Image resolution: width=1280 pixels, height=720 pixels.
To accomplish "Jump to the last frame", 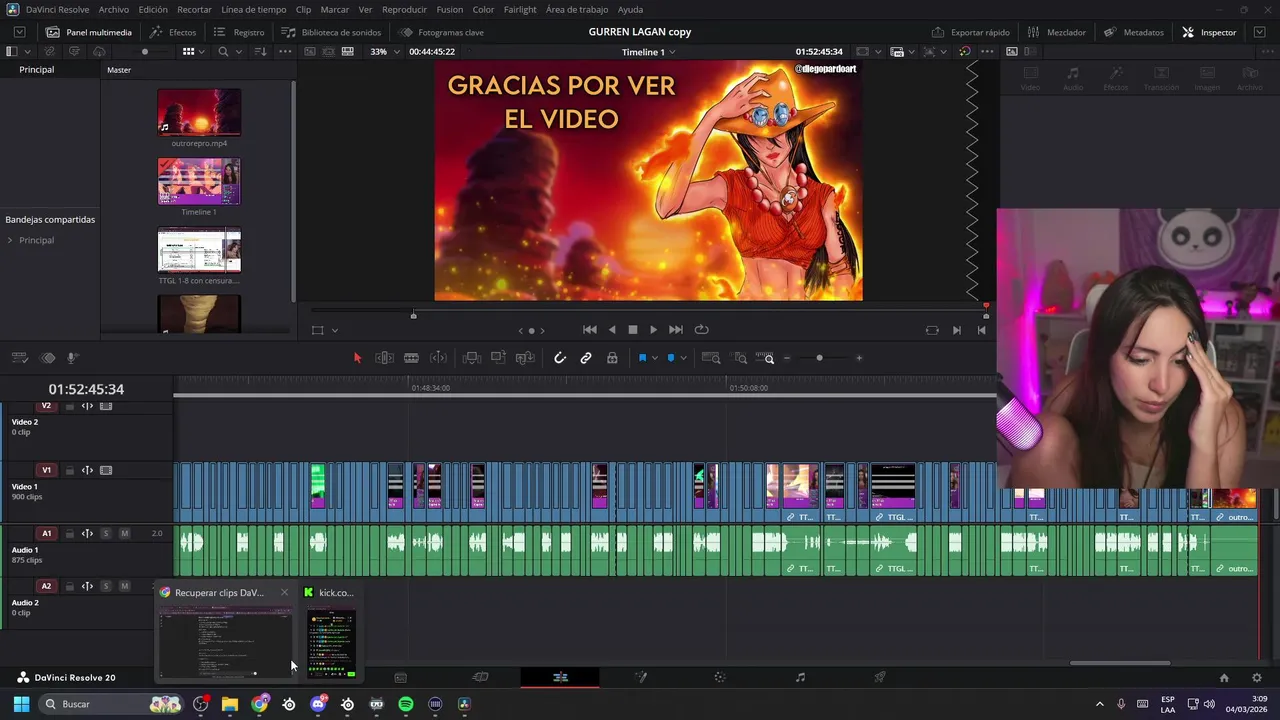I will (675, 330).
